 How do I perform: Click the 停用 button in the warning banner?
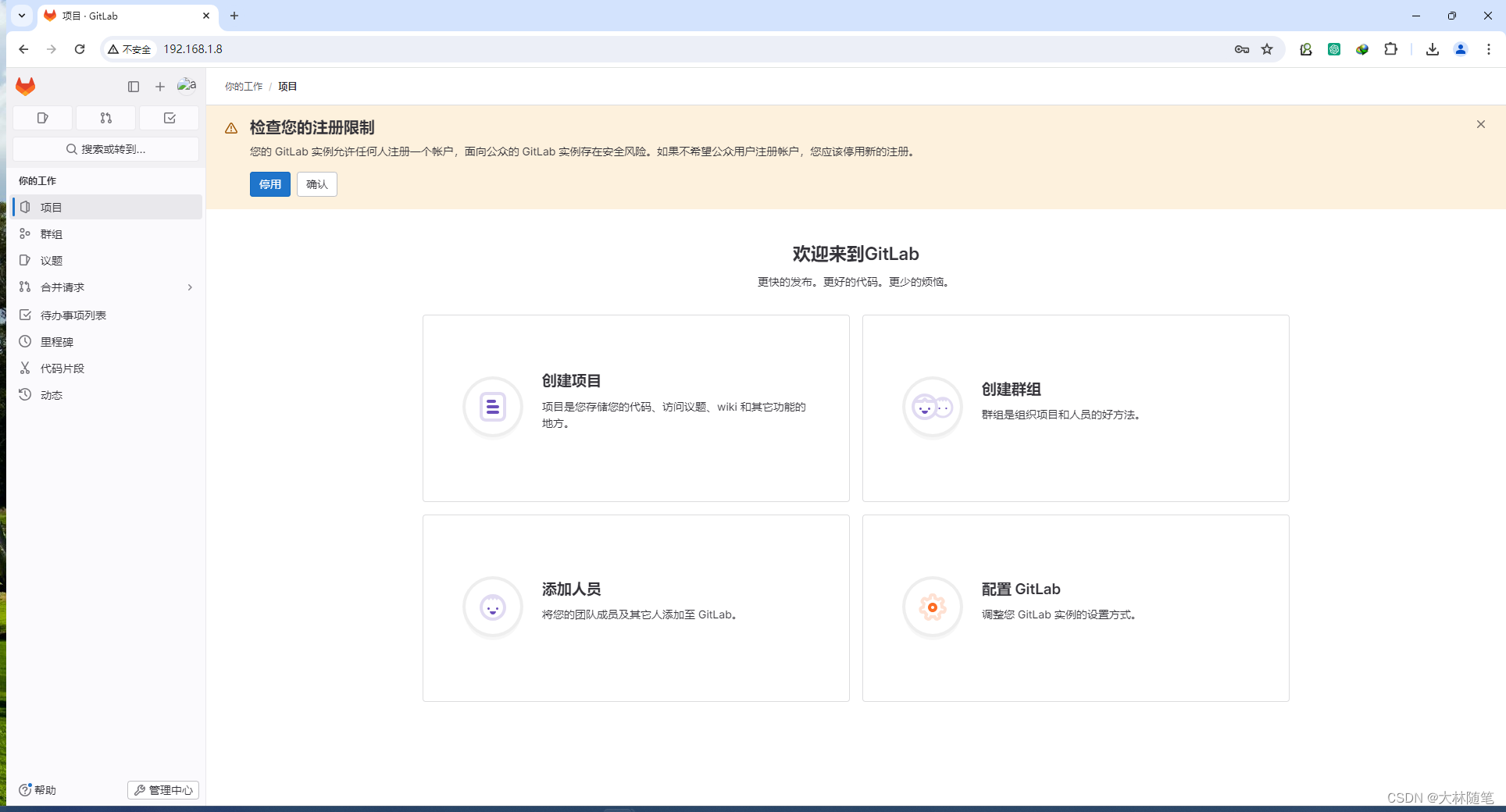[269, 184]
